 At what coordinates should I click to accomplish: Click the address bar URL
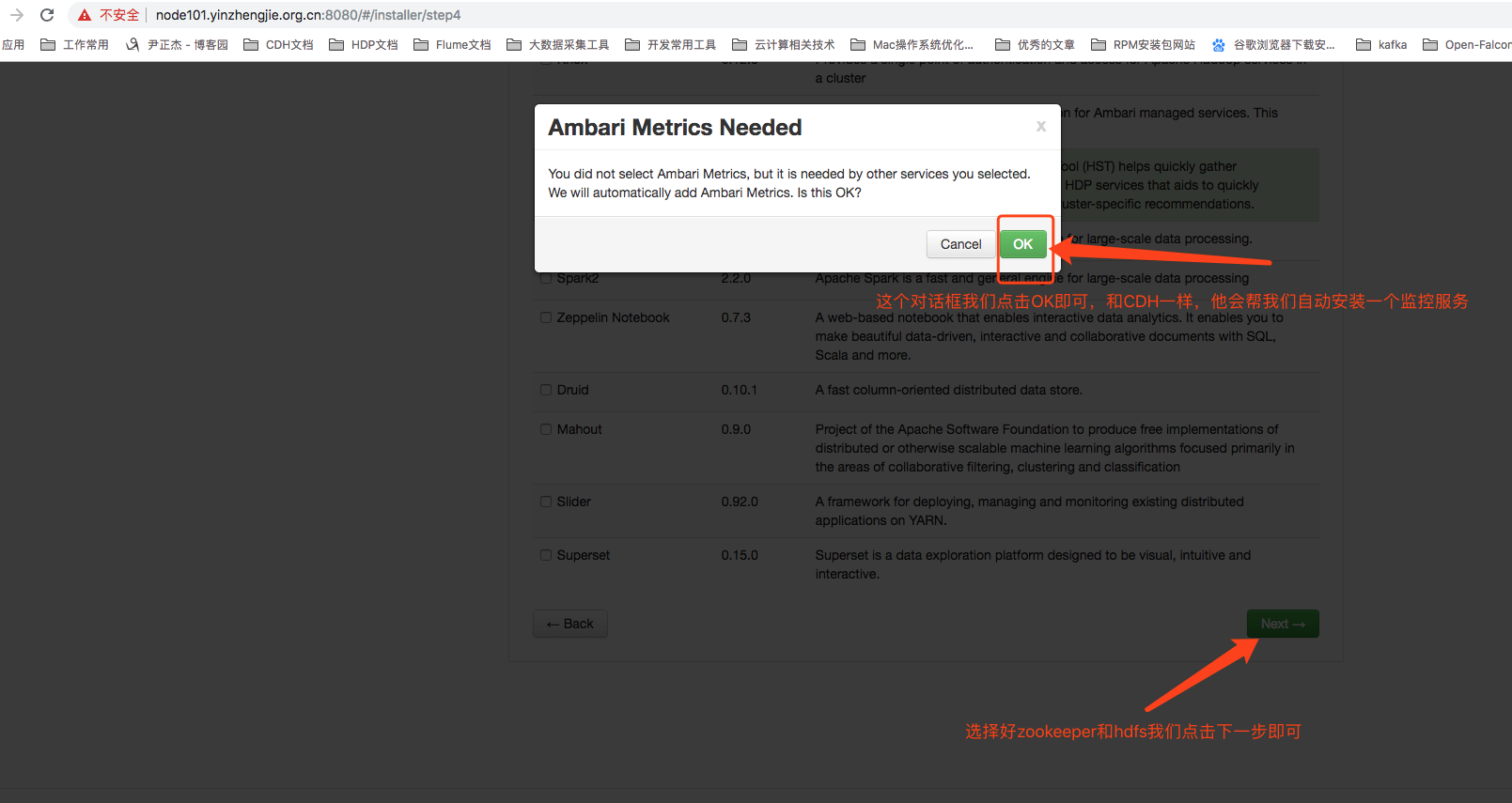click(308, 15)
